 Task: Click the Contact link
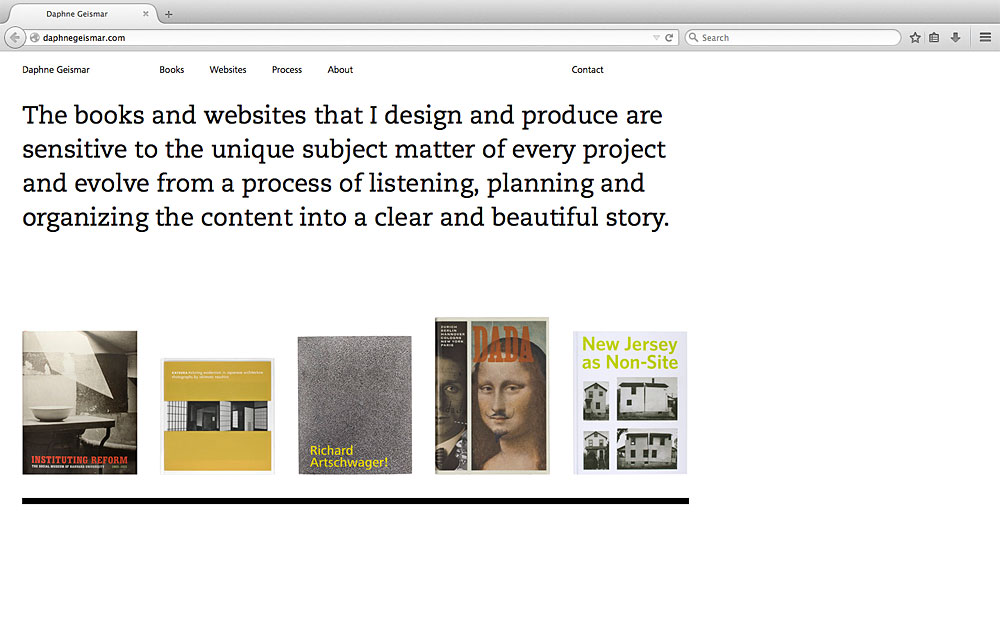coord(587,70)
